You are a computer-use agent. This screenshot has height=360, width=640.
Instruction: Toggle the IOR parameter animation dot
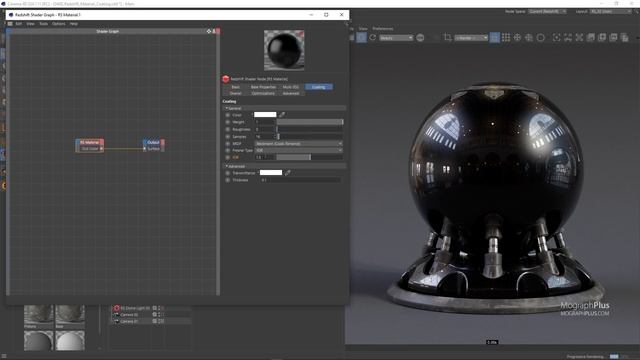click(x=228, y=157)
